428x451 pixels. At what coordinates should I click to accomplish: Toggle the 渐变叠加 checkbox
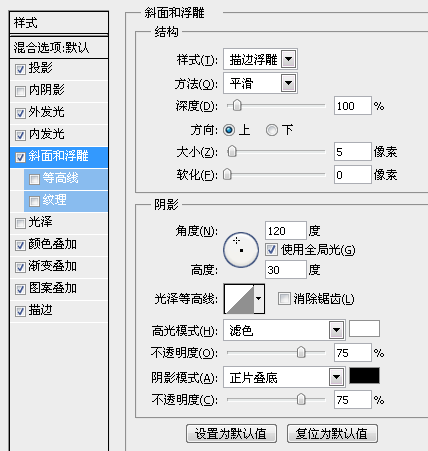coord(20,267)
